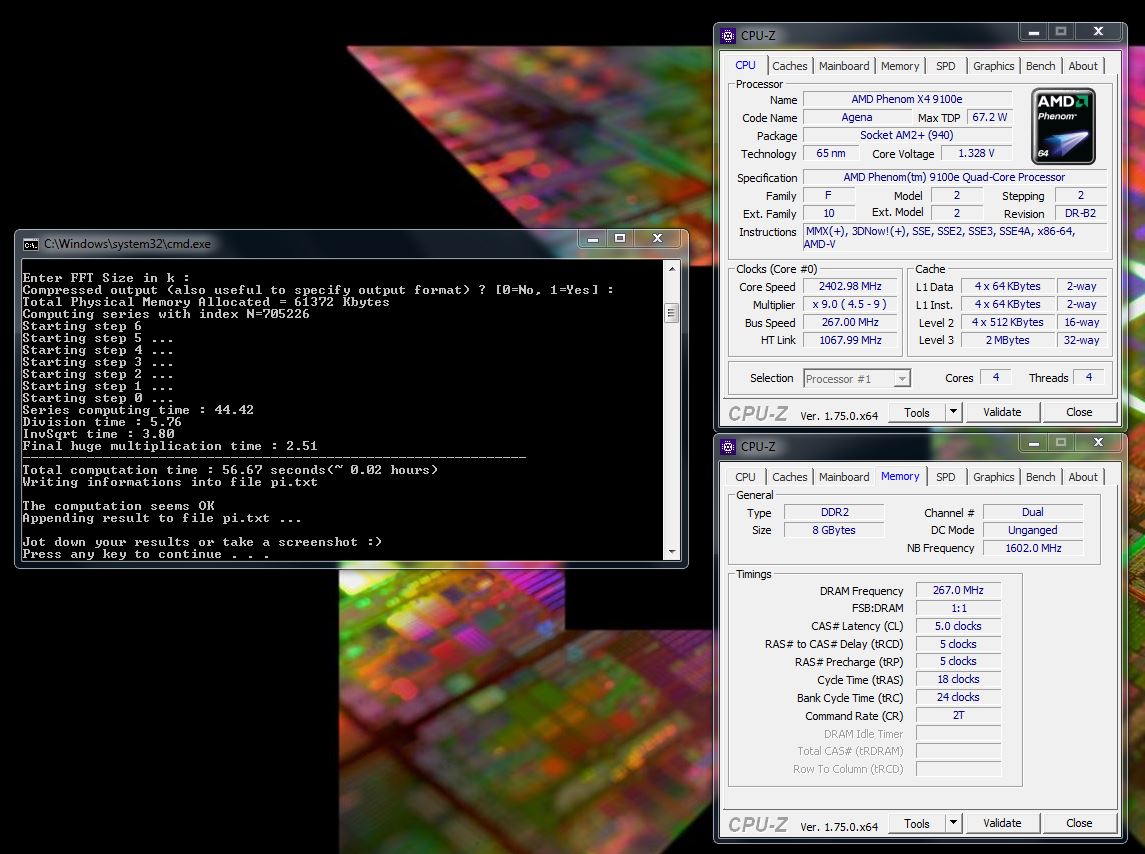Click the Technology value 65 nm
Screen dimensions: 1145x854
pyautogui.click(x=830, y=153)
